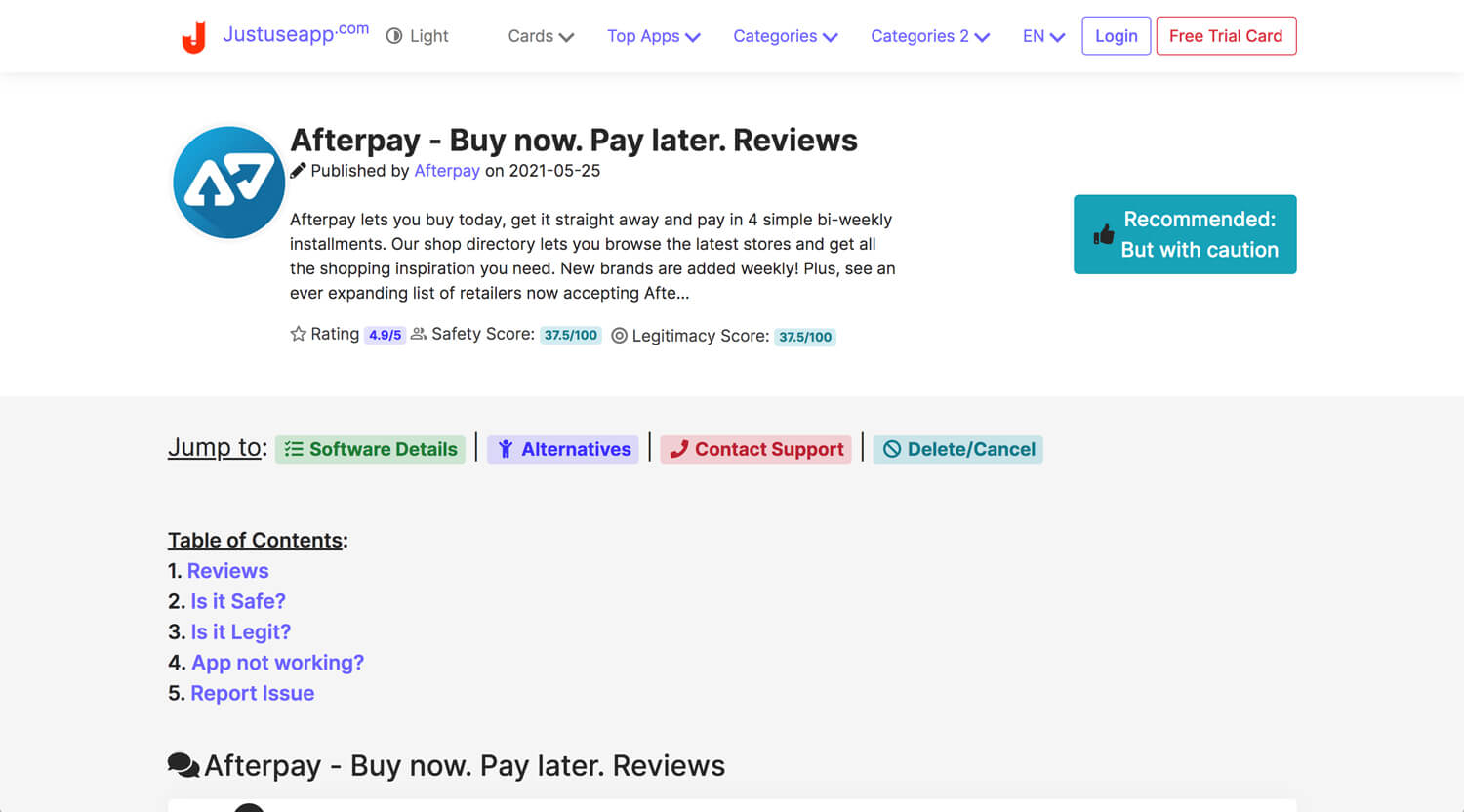Open the EN language selector
The width and height of the screenshot is (1464, 812).
pyautogui.click(x=1043, y=36)
